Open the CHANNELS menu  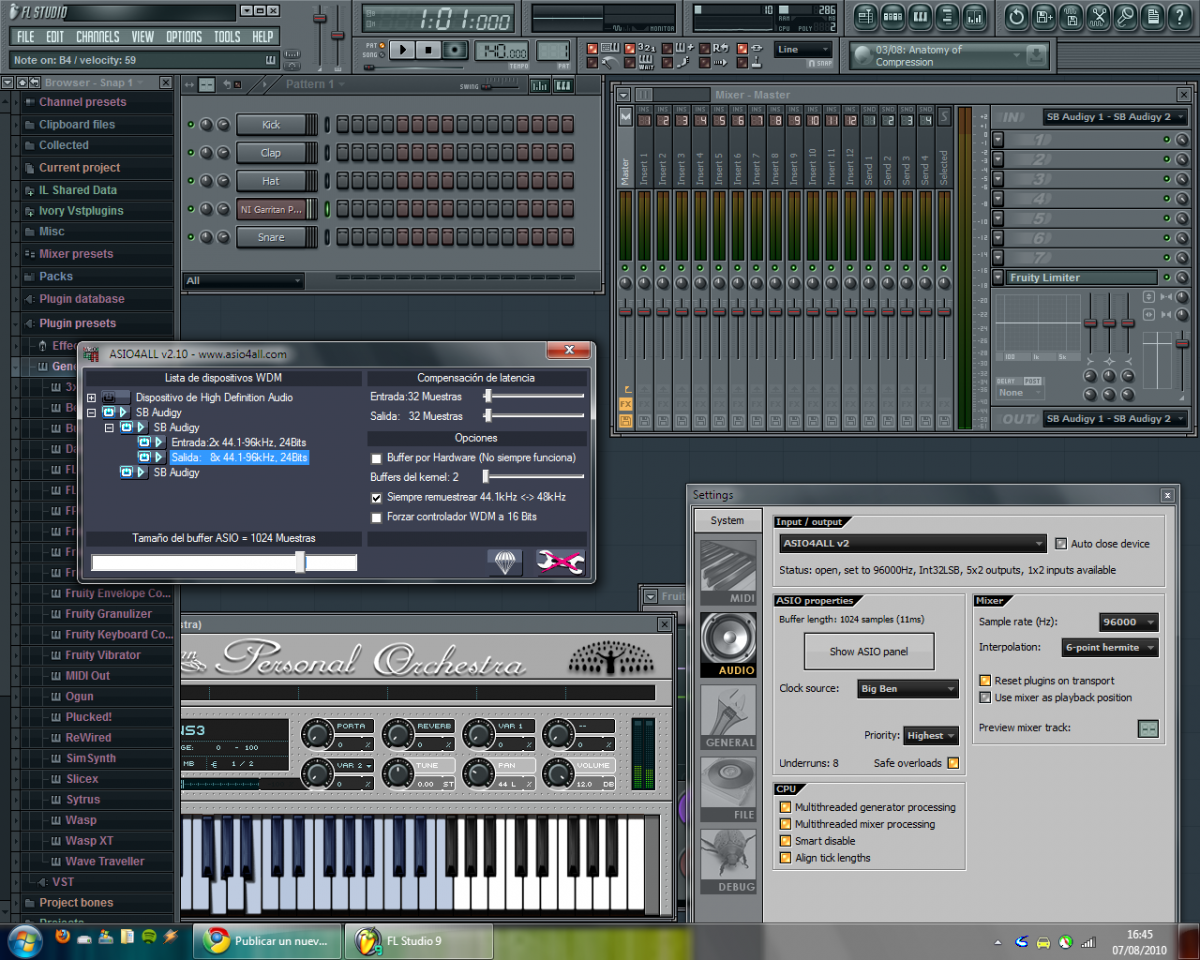(x=98, y=37)
